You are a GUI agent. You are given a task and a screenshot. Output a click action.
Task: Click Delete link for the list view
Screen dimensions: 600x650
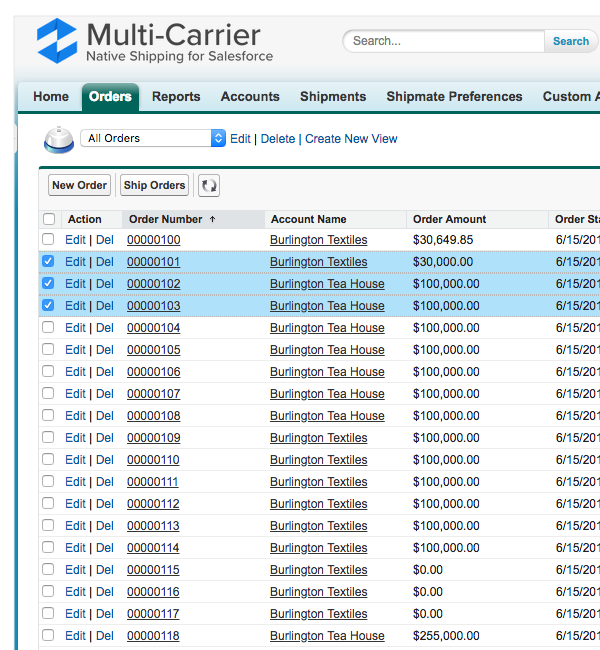(x=278, y=138)
